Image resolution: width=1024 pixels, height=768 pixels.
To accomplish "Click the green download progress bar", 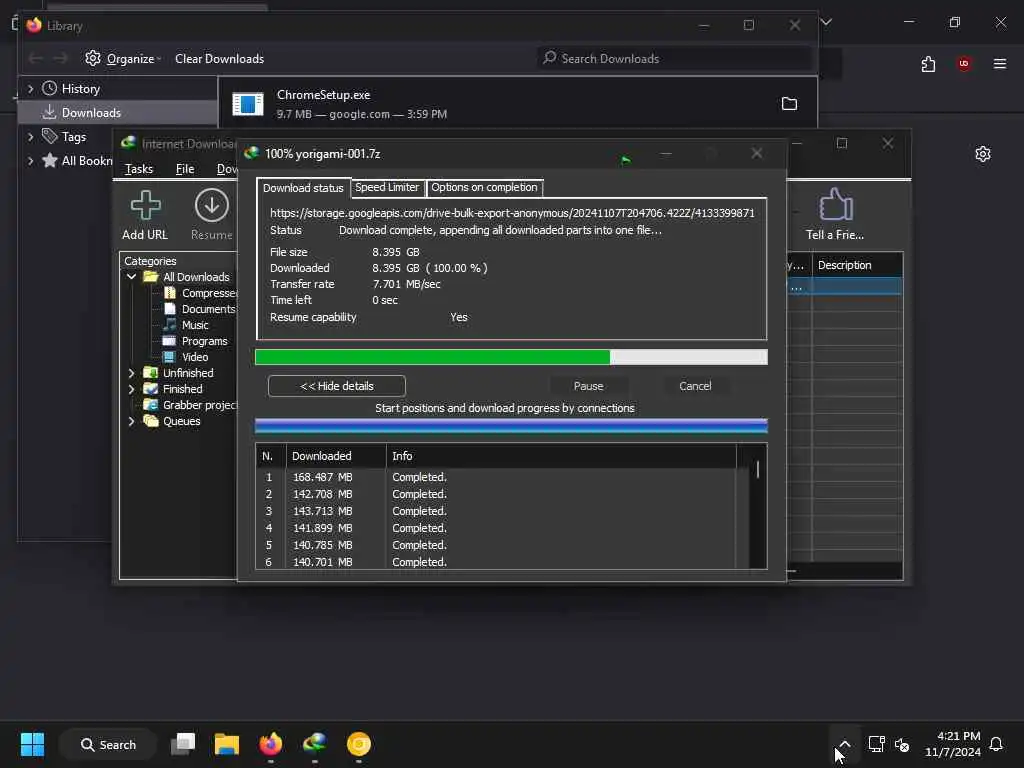I will pos(511,357).
